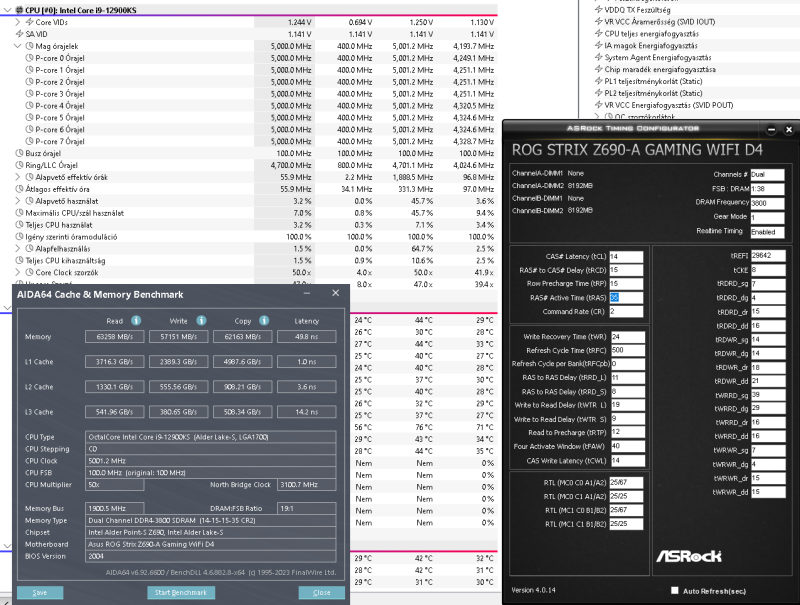
Task: Click the icon beside Átlagos effektív óra
Action: 19,189
